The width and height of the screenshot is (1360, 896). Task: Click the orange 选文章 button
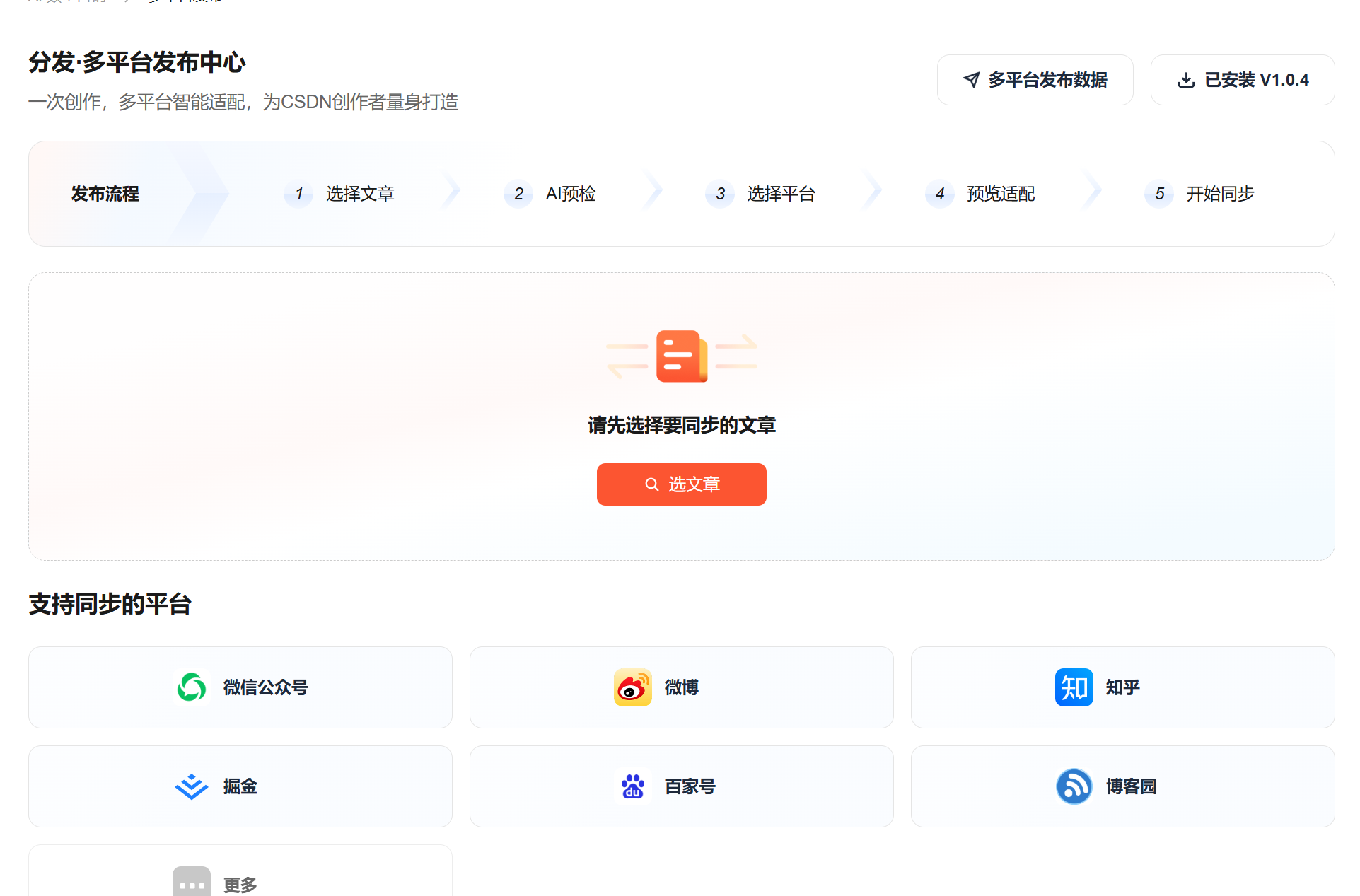[681, 484]
